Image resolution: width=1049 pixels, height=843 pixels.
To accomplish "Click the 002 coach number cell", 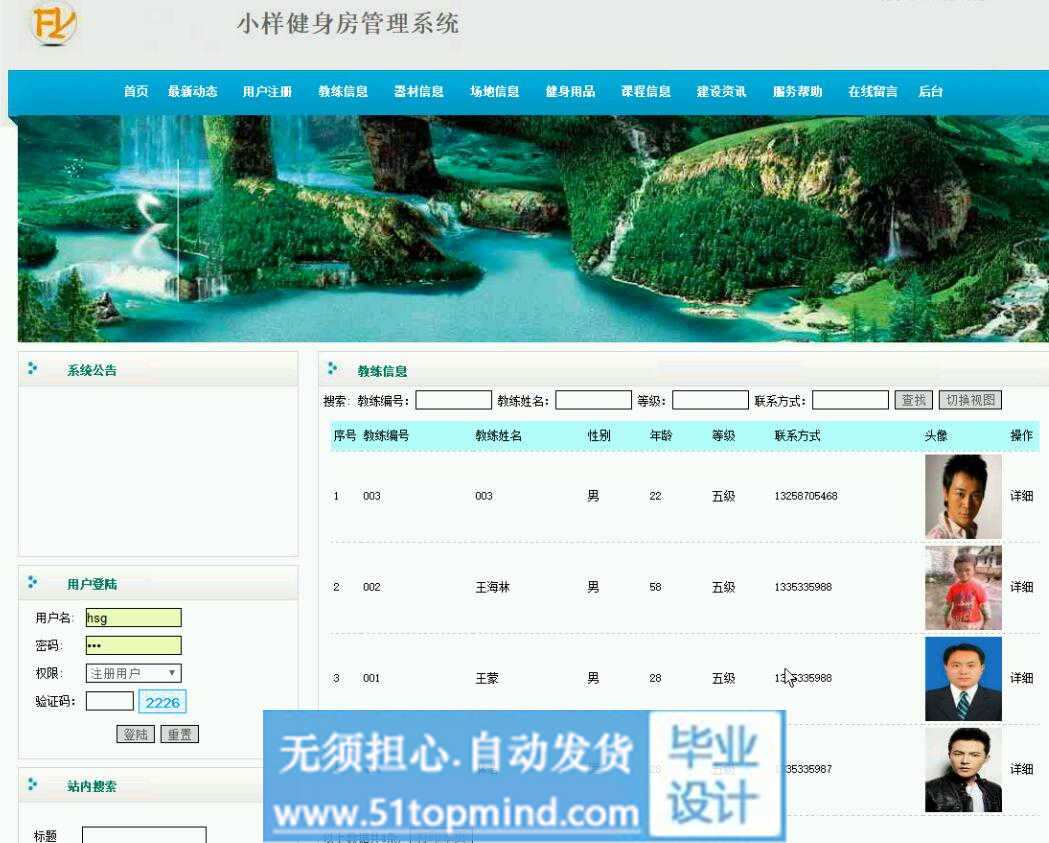I will 371,587.
